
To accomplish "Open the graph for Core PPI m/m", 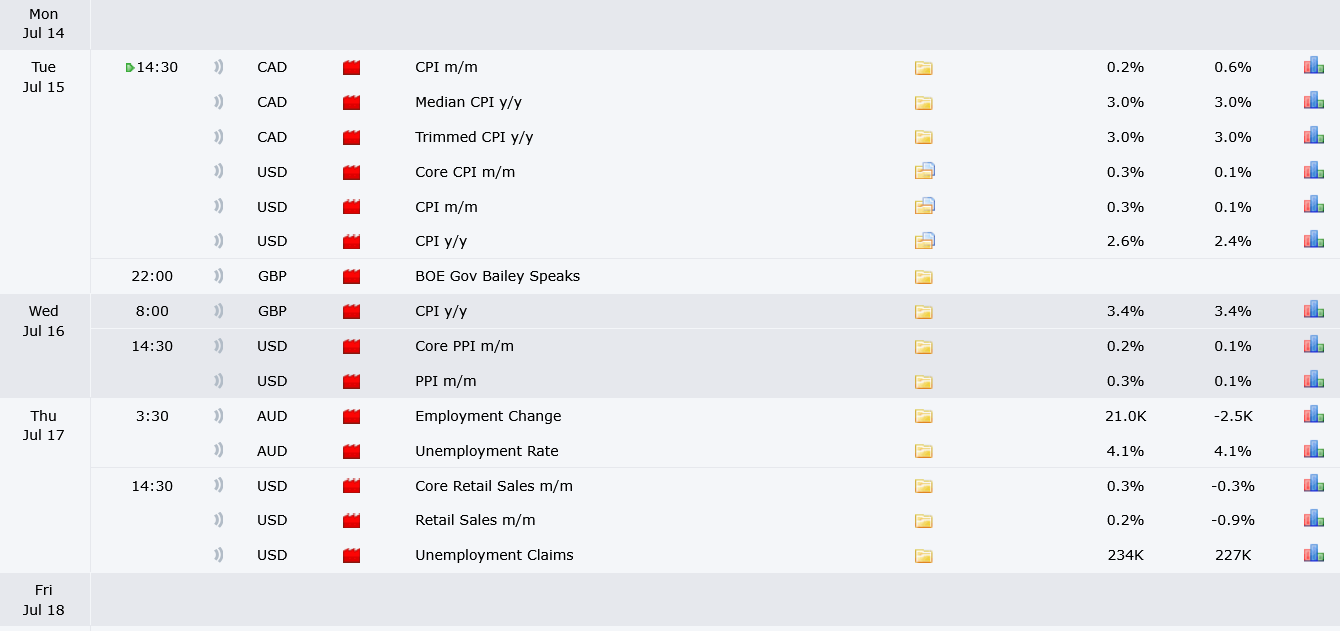I will pos(1313,345).
